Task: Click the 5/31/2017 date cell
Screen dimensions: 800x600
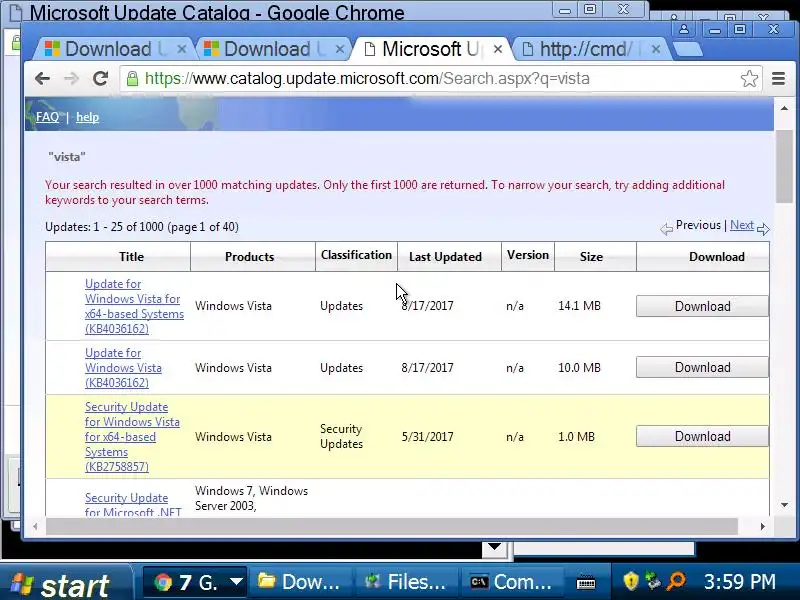Action: 427,437
